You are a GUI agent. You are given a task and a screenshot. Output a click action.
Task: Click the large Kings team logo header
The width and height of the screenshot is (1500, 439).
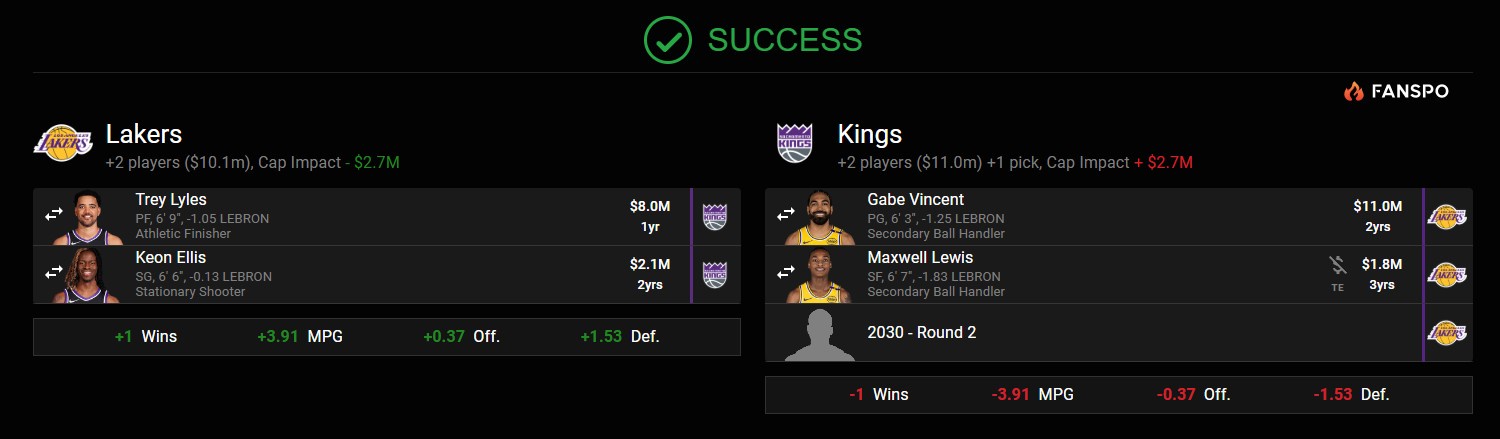795,144
